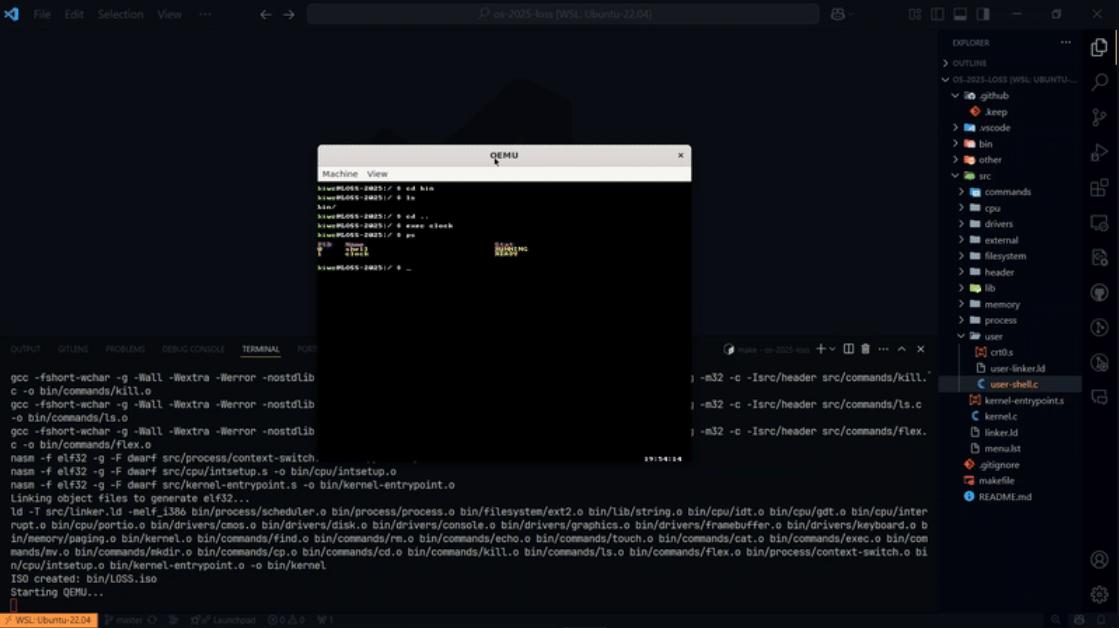Go back with the left arrow
The width and height of the screenshot is (1119, 628).
point(265,14)
